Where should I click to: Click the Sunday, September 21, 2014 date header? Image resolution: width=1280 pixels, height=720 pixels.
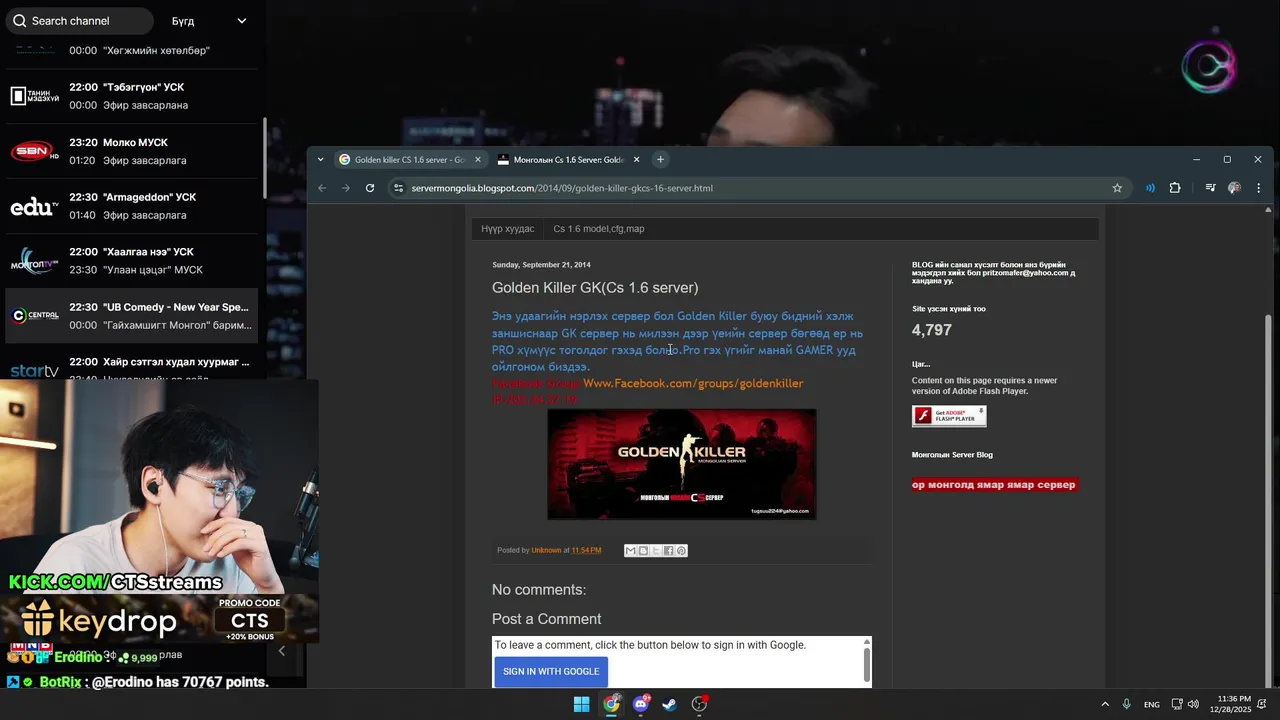(541, 265)
